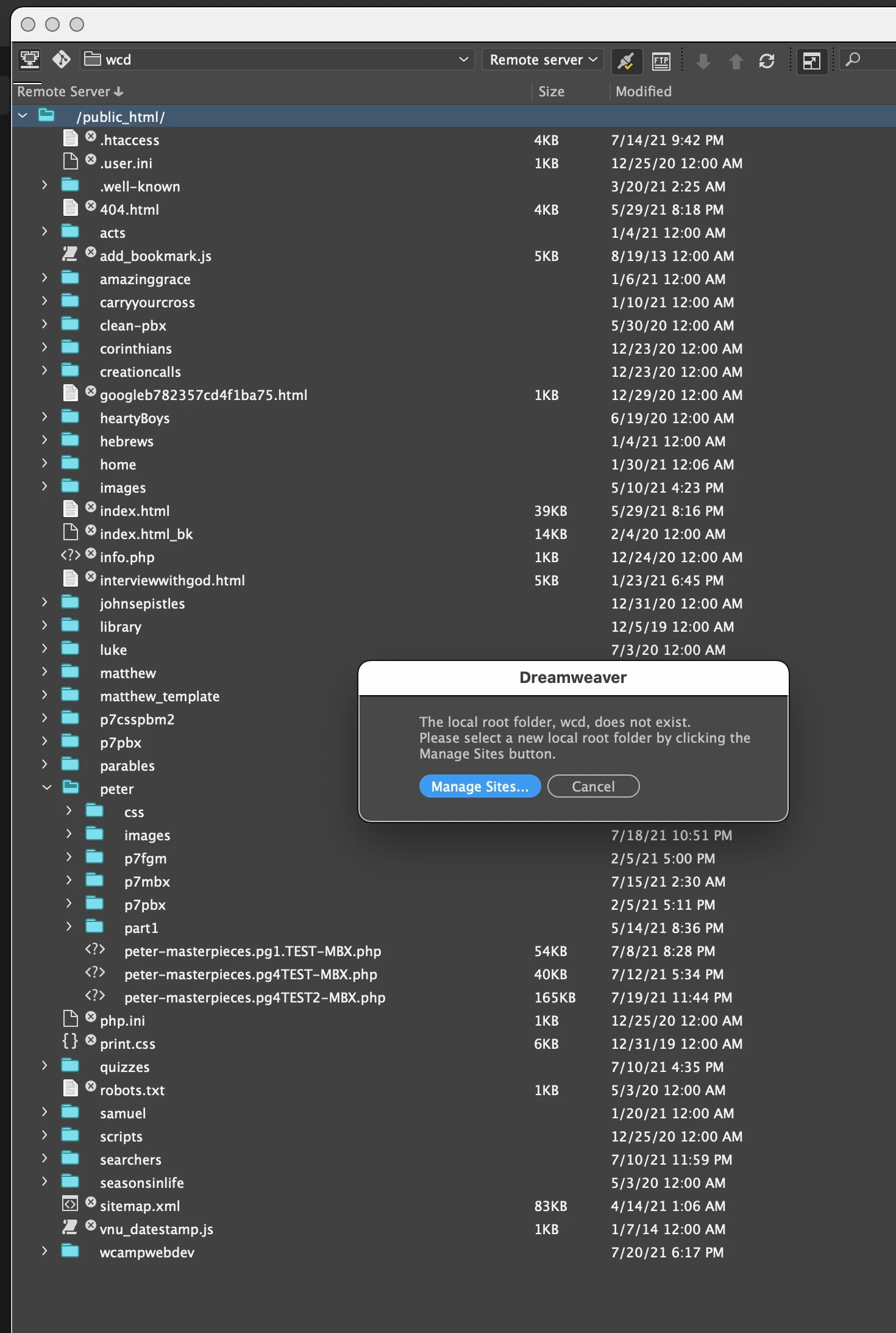Screen dimensions: 896x1333
Task: Expand the heartyBoys folder
Action: tap(44, 416)
